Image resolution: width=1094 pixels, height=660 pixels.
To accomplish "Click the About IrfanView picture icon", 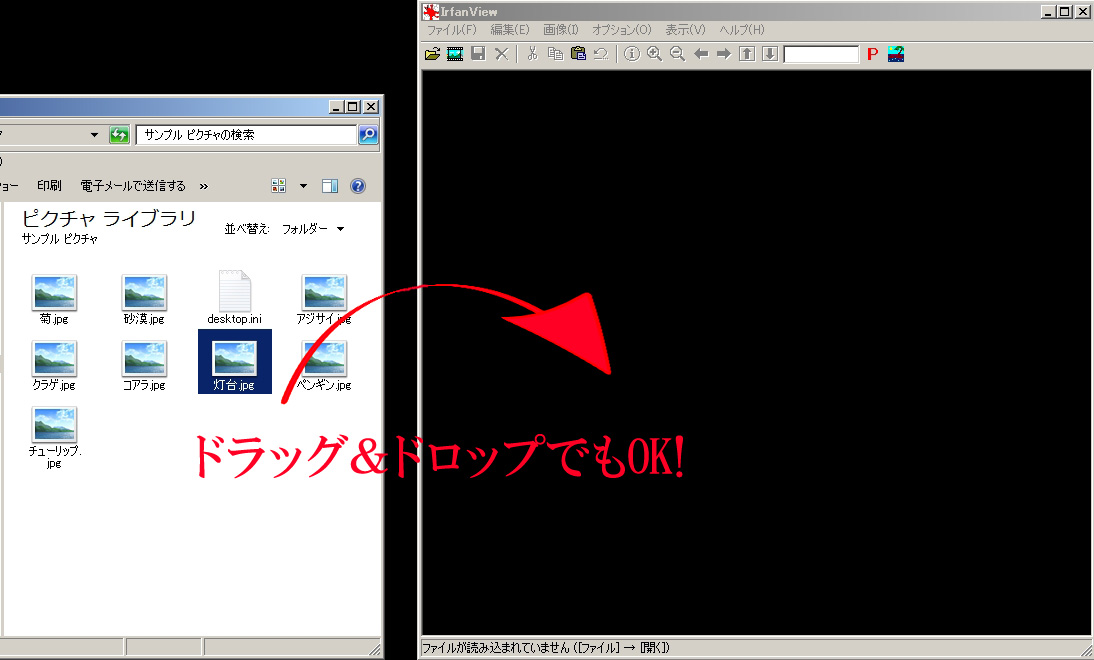I will click(x=896, y=54).
